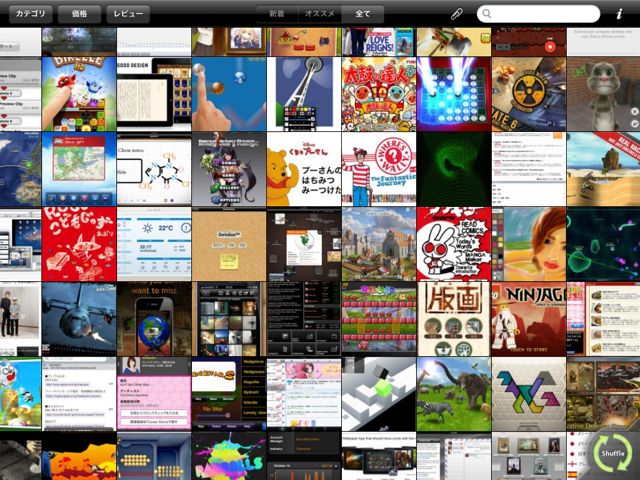This screenshot has width=640, height=480.
Task: Open the photo grid iPhone app thumbnail
Action: coord(229,319)
